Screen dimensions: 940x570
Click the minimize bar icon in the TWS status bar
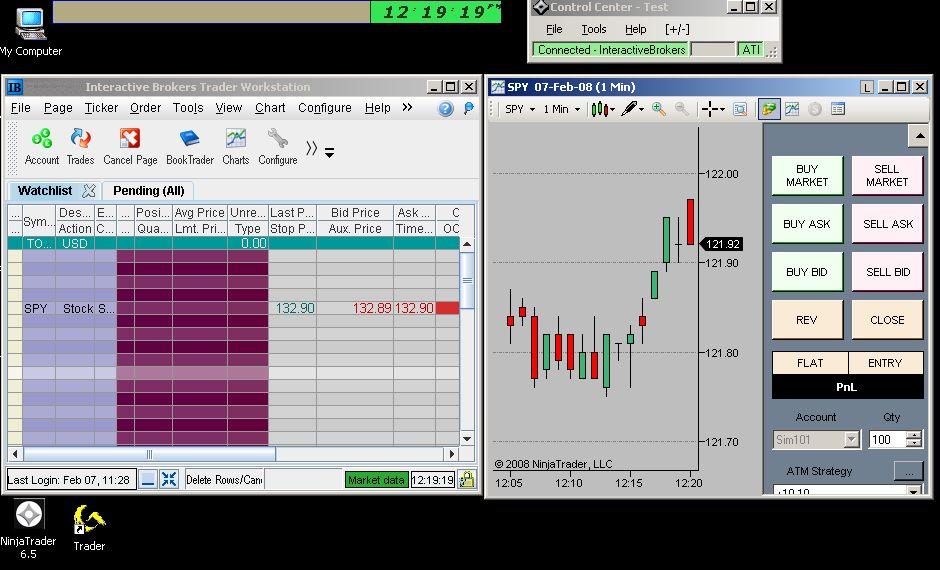pos(147,479)
